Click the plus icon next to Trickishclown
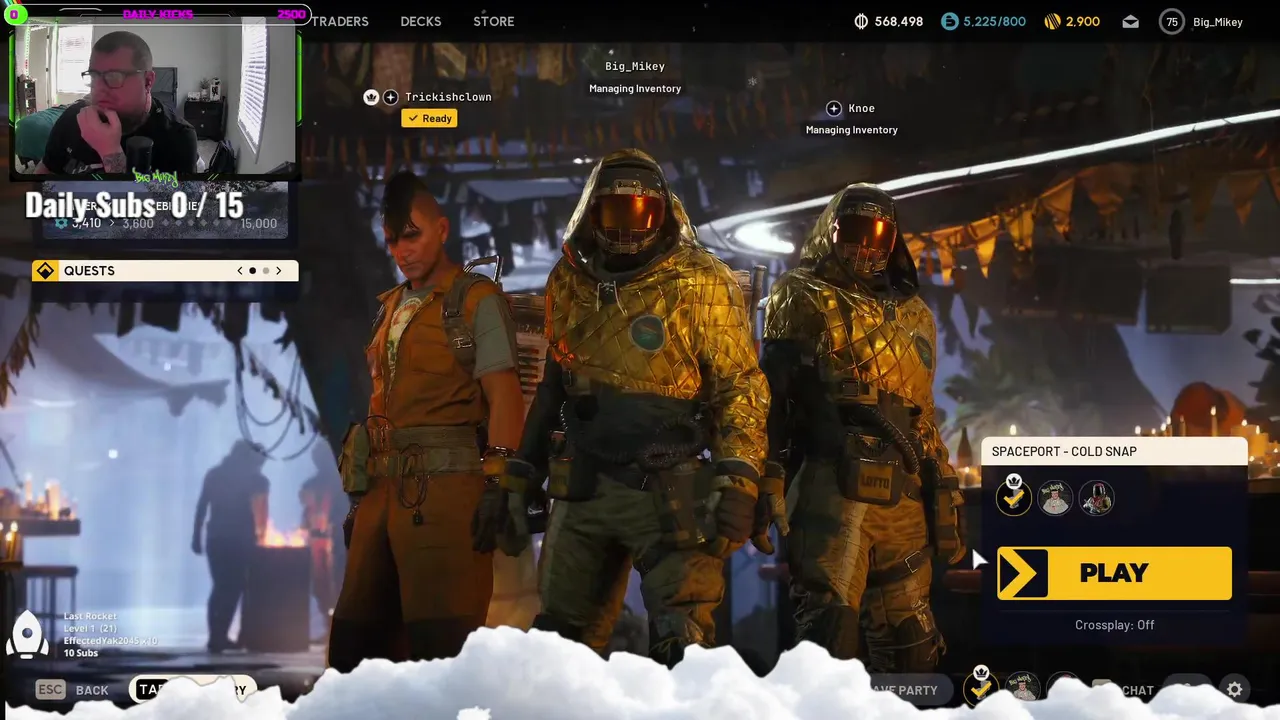Screen dimensions: 1280x720 [x=391, y=97]
